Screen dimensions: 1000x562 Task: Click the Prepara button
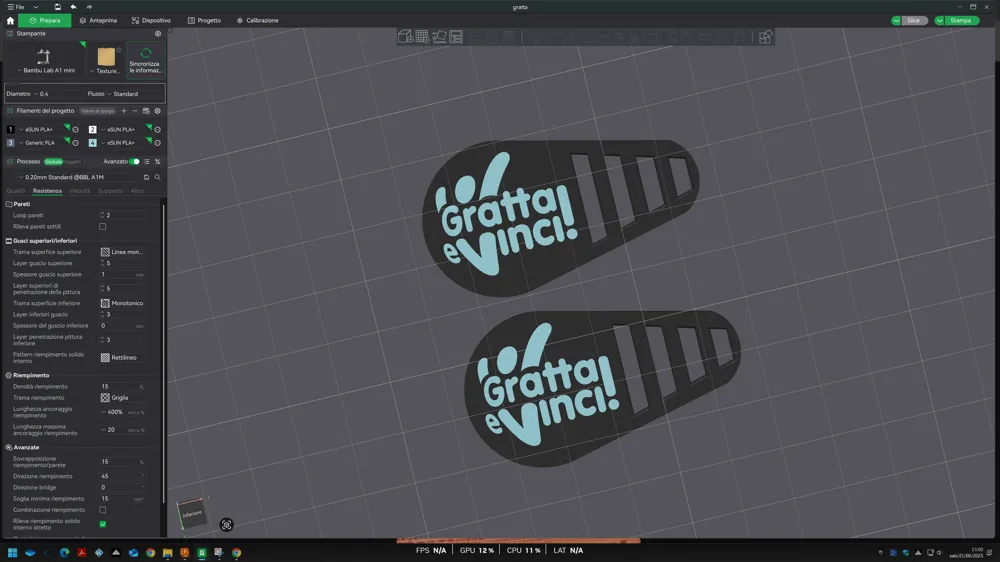[x=45, y=20]
